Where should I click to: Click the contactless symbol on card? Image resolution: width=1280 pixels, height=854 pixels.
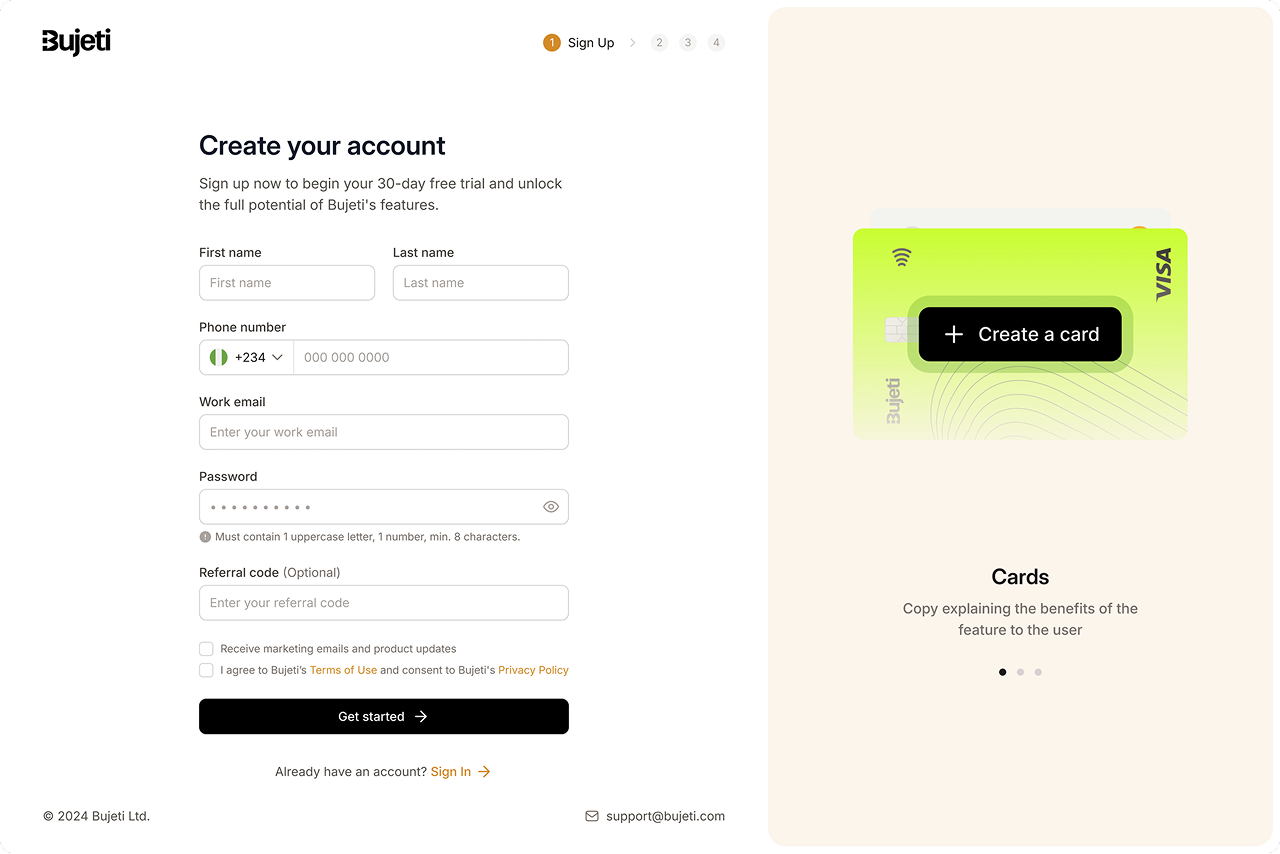[x=902, y=257]
